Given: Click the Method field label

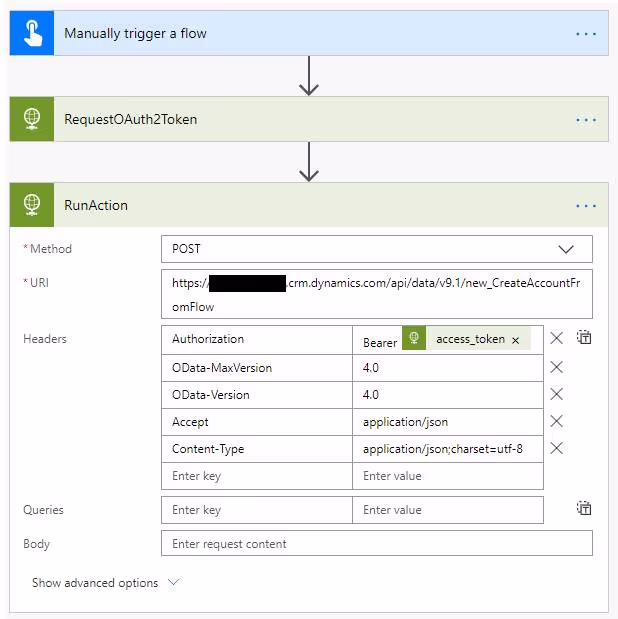Looking at the screenshot, I should pos(51,249).
